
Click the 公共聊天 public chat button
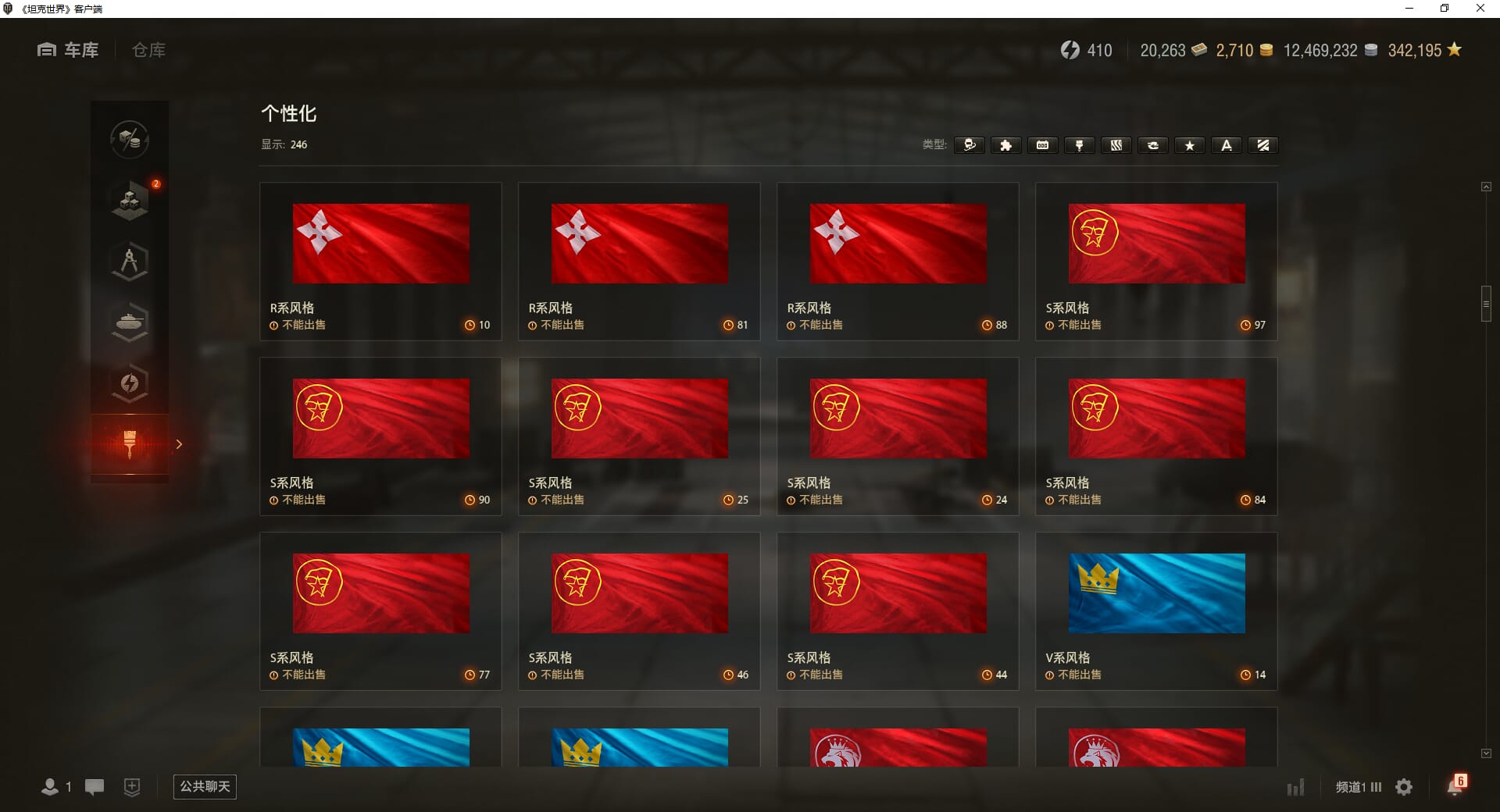pos(205,786)
